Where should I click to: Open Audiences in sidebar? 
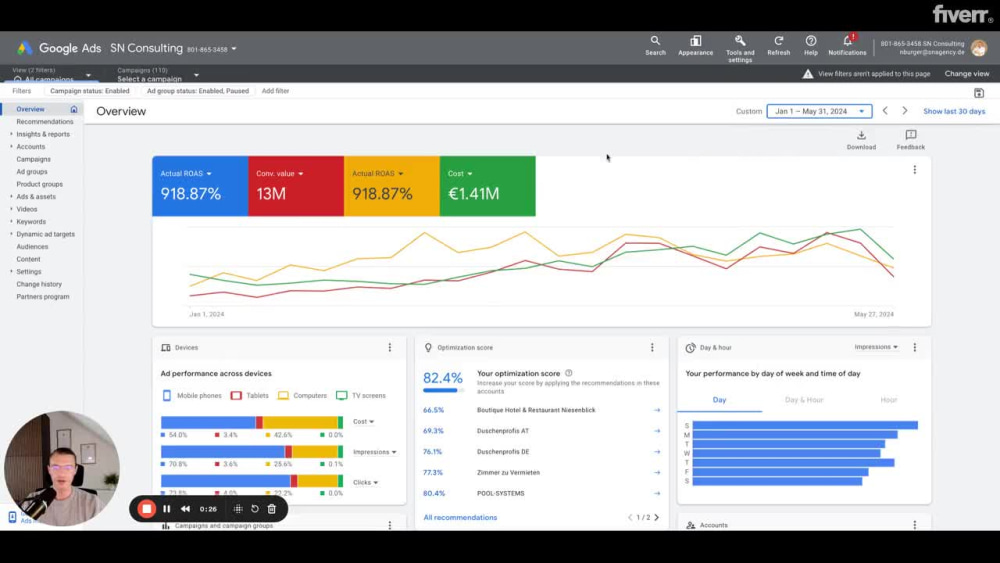pyautogui.click(x=32, y=247)
